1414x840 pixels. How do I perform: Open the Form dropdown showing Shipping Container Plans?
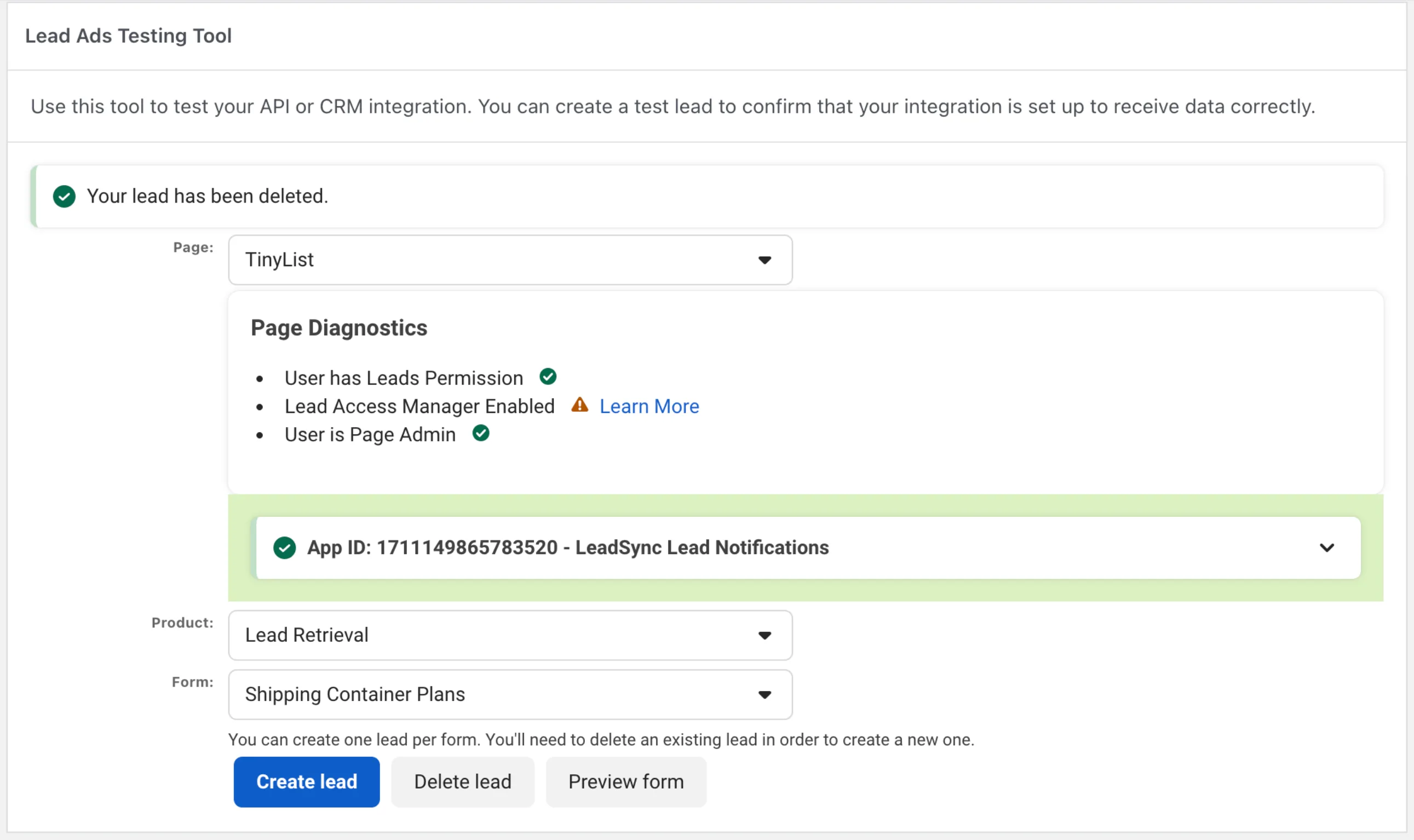(510, 694)
